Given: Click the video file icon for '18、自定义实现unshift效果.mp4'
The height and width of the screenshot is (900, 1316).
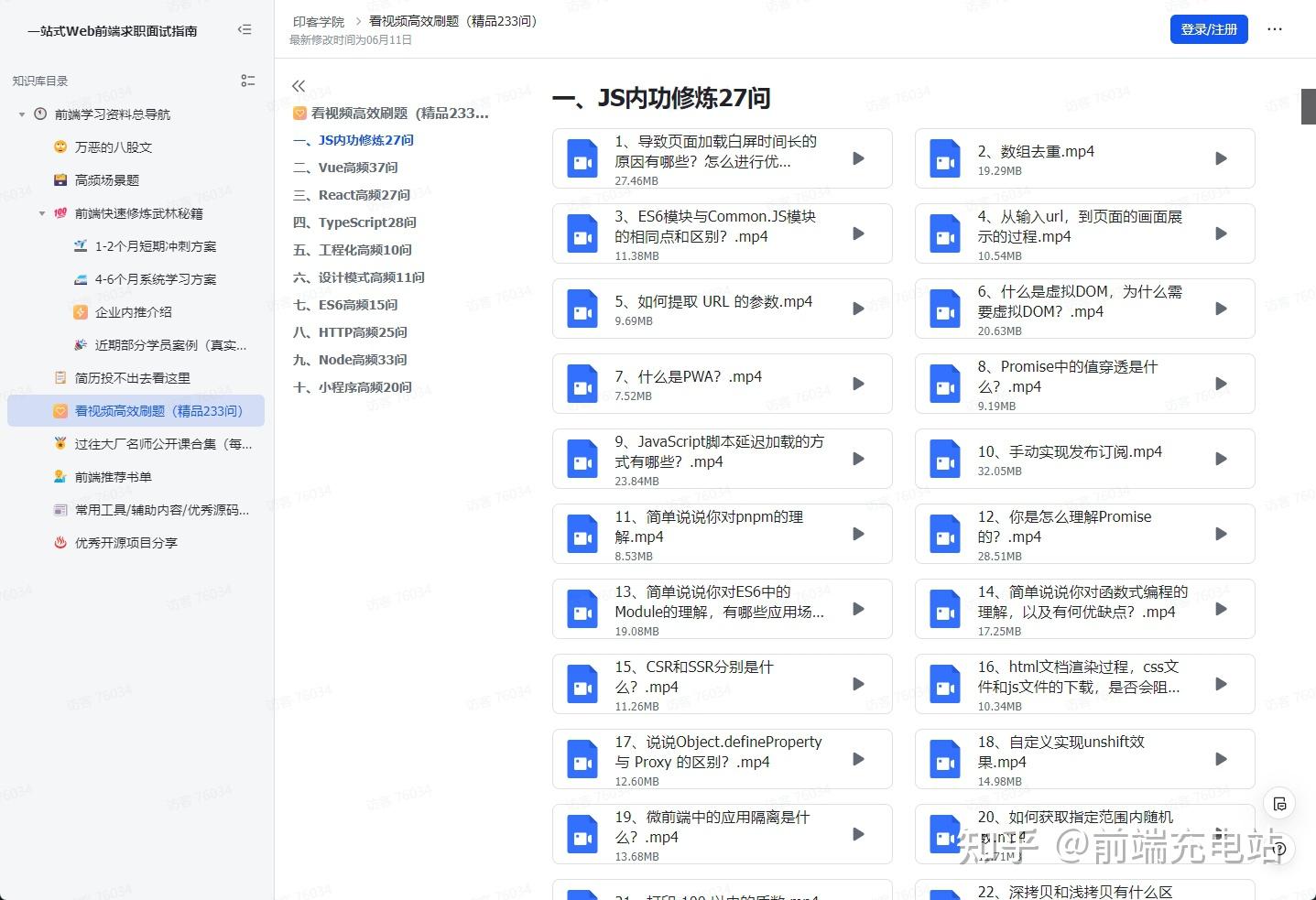Looking at the screenshot, I should pyautogui.click(x=945, y=760).
